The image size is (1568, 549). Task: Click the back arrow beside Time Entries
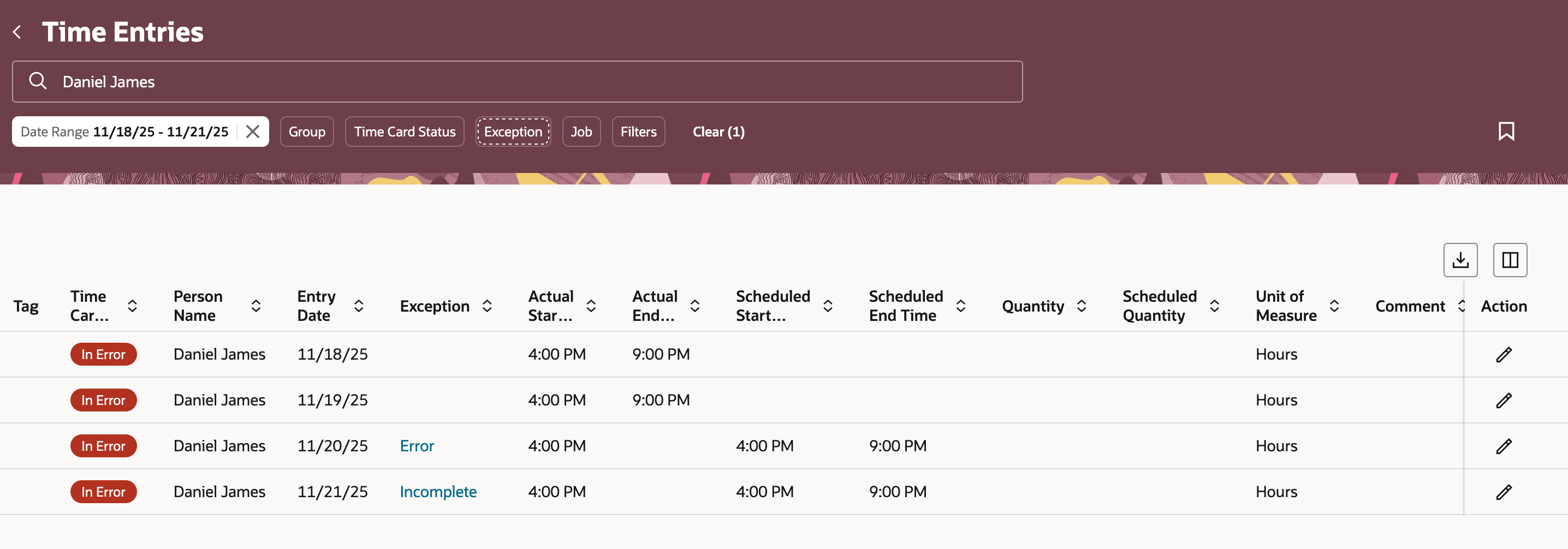click(x=17, y=32)
